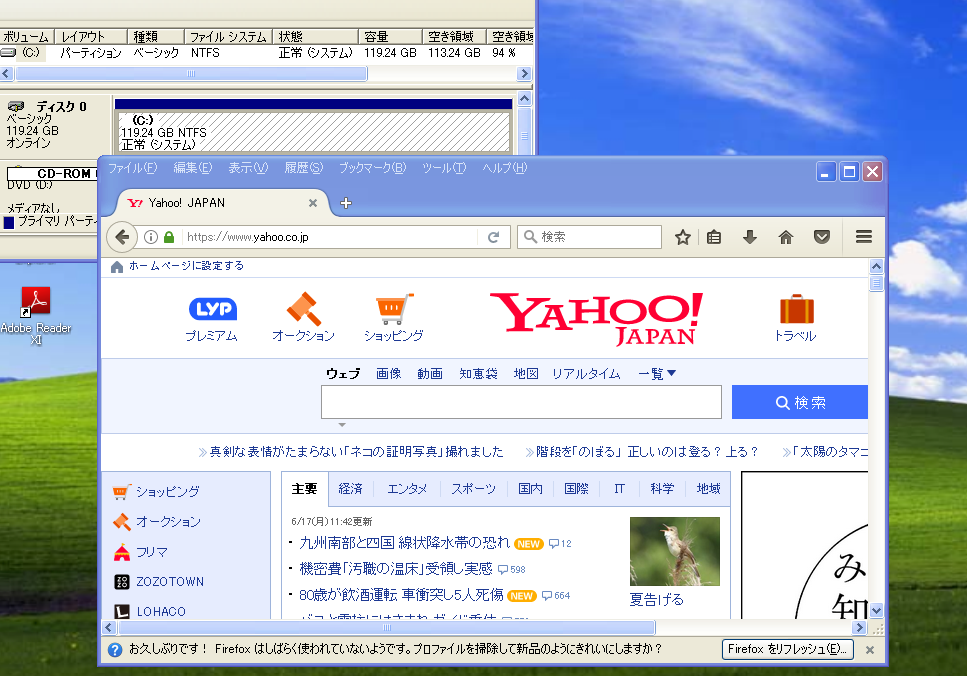This screenshot has height=676, width=967.
Task: Click the question mark icon in notification bar
Action: point(115,649)
